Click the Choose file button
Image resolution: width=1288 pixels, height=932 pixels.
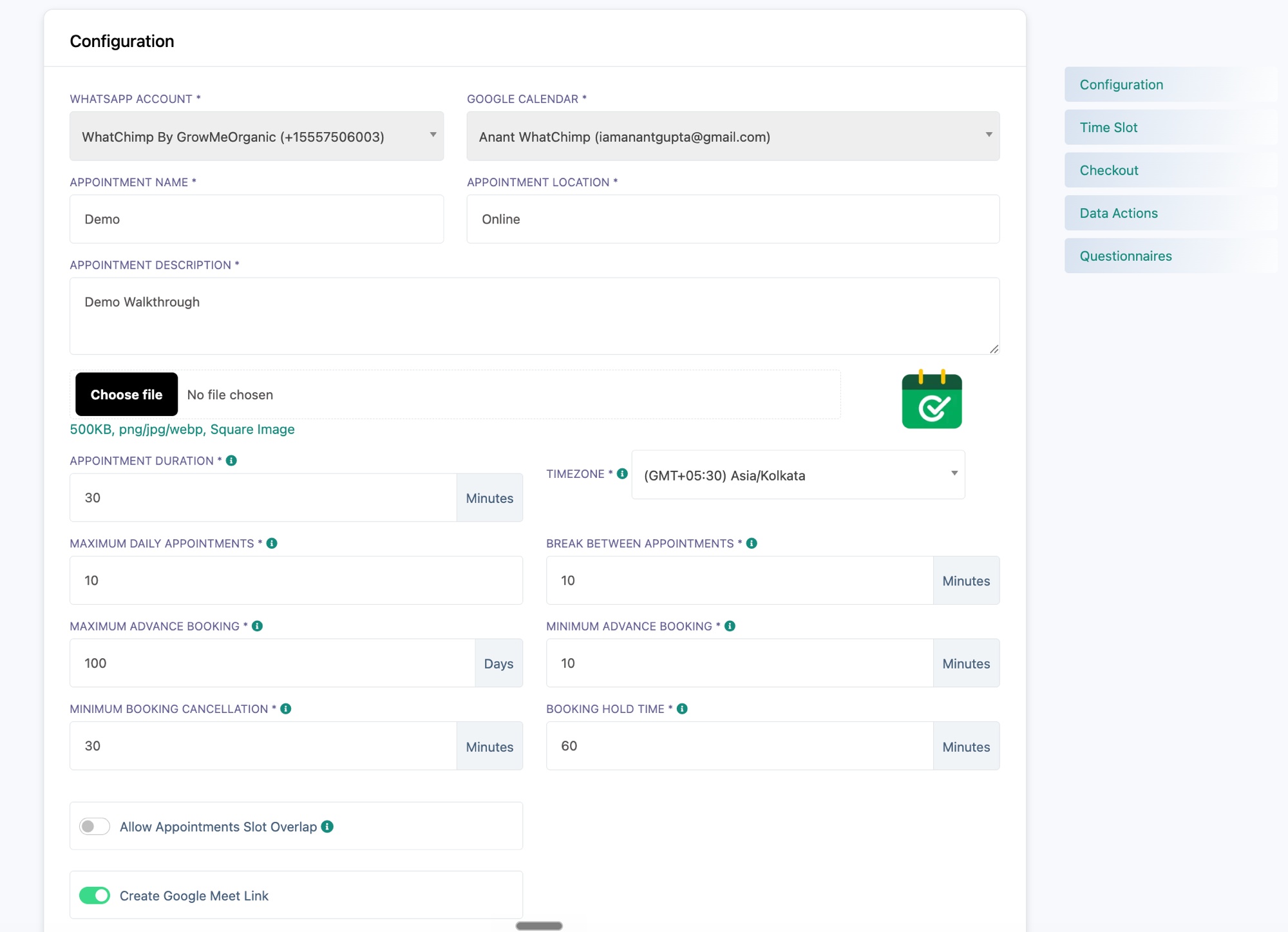[x=126, y=394]
